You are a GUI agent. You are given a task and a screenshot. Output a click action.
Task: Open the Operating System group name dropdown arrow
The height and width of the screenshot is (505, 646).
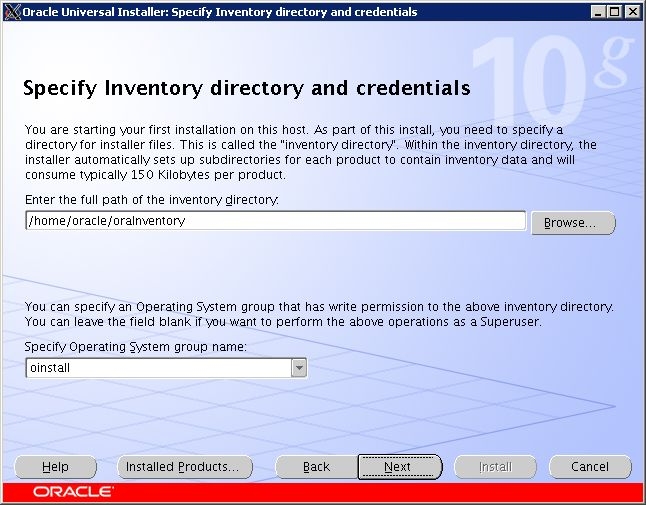coord(298,368)
